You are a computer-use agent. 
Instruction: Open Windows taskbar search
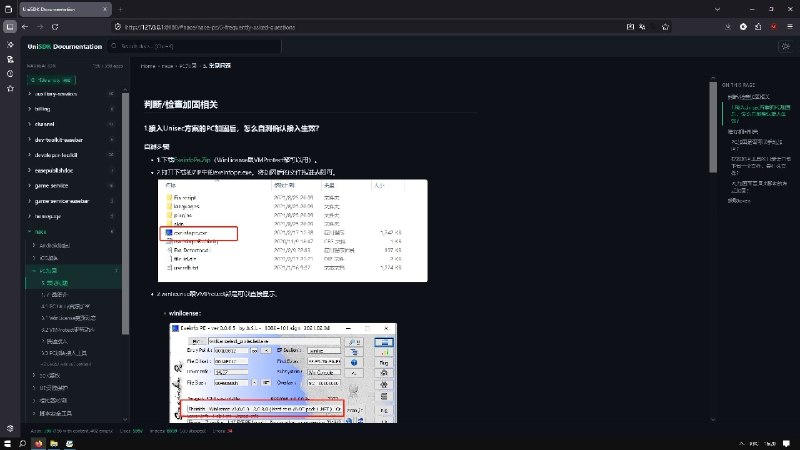pyautogui.click(x=22, y=444)
